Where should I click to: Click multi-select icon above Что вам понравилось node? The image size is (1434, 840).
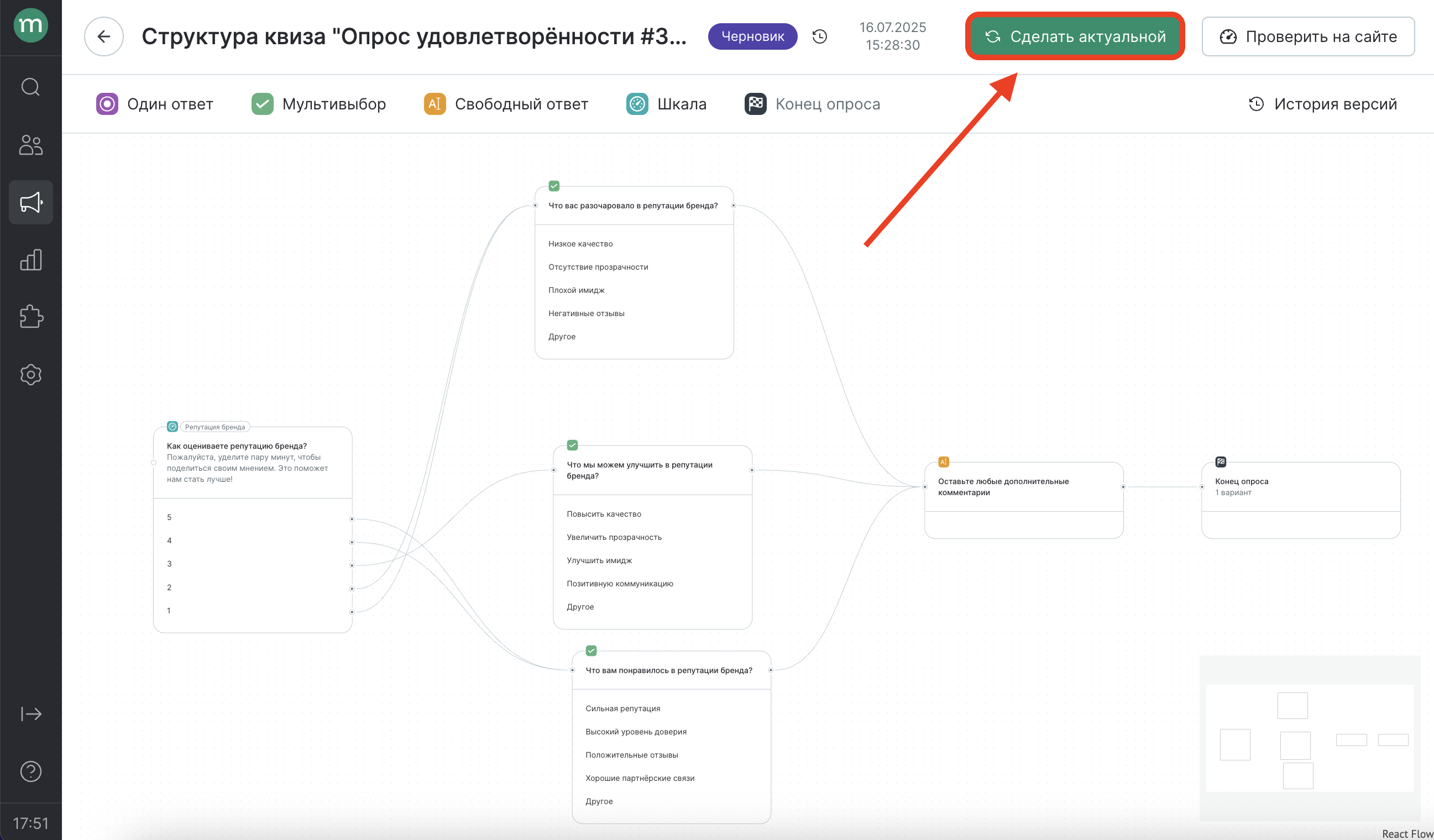click(x=592, y=650)
